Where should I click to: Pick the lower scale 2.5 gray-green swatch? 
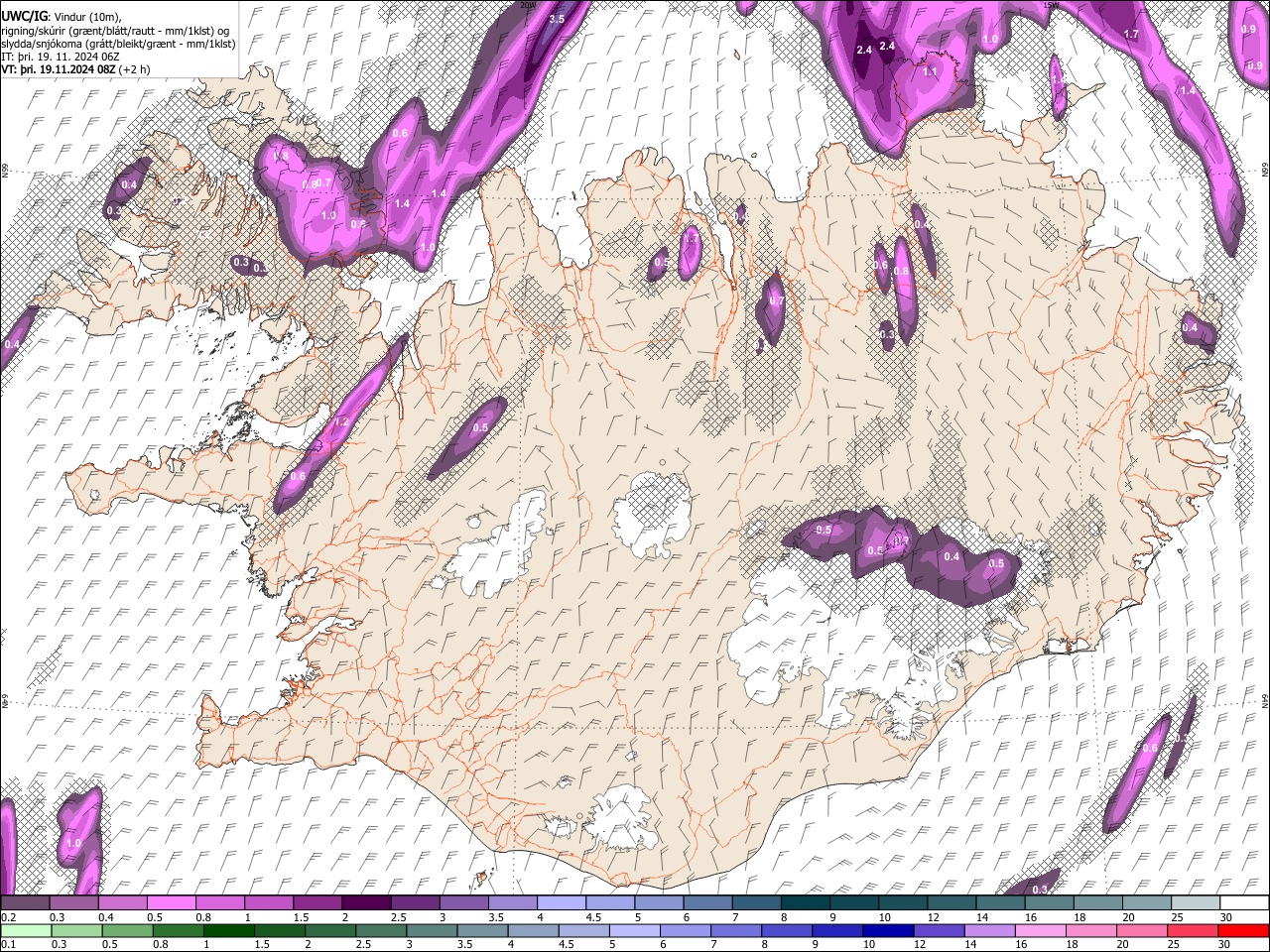[381, 930]
